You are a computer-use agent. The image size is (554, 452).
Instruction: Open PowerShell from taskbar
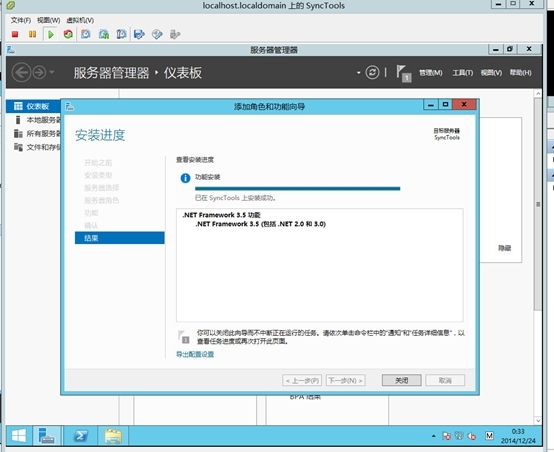[x=81, y=436]
